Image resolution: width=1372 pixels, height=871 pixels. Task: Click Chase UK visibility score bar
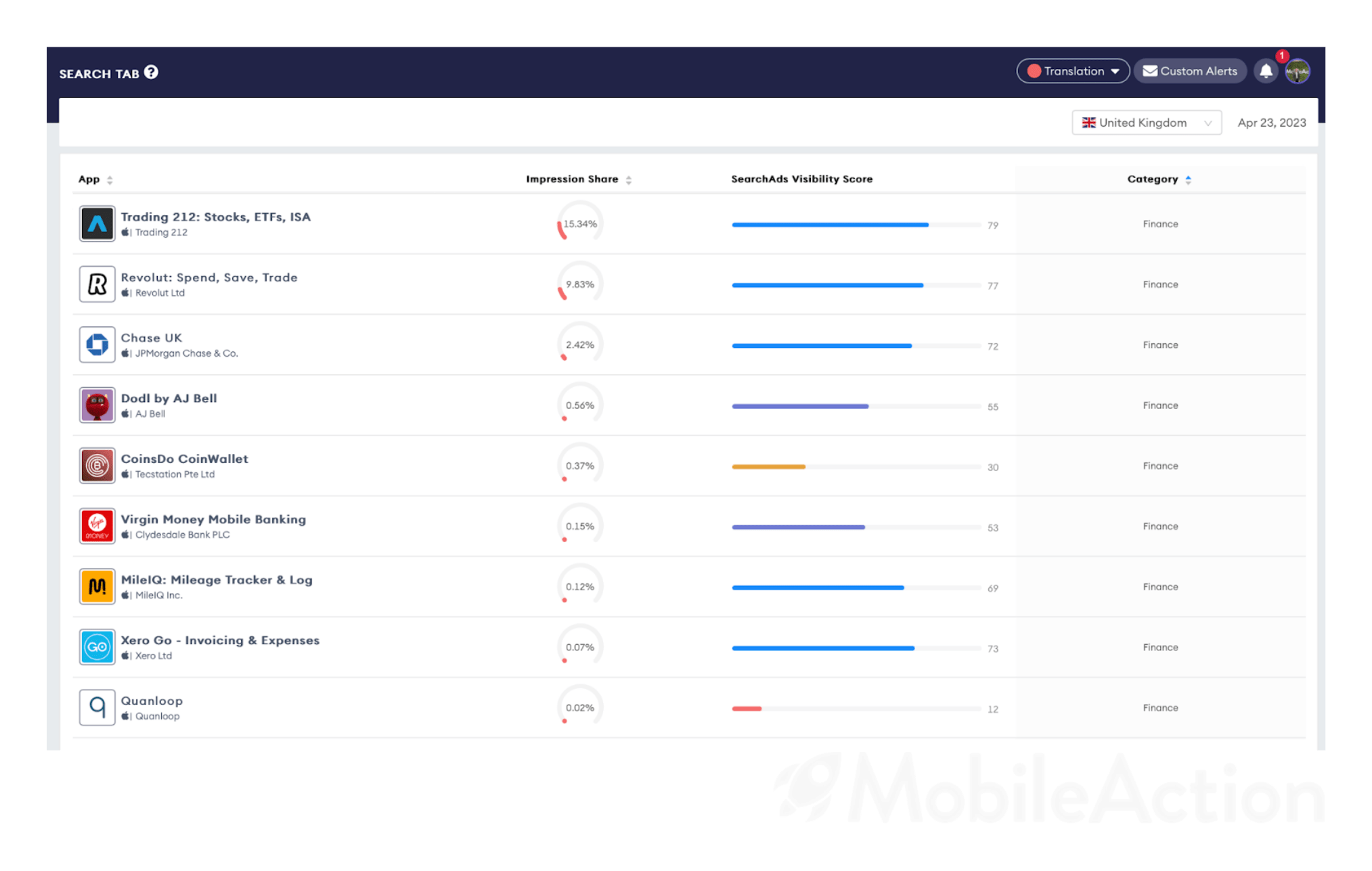[856, 346]
